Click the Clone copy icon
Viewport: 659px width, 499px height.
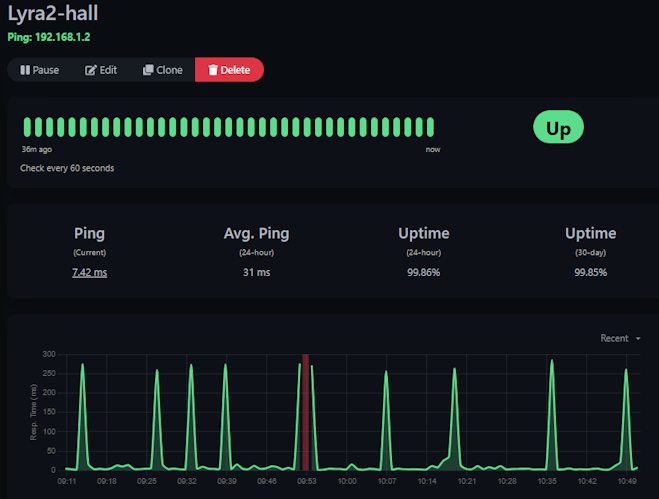pyautogui.click(x=148, y=70)
